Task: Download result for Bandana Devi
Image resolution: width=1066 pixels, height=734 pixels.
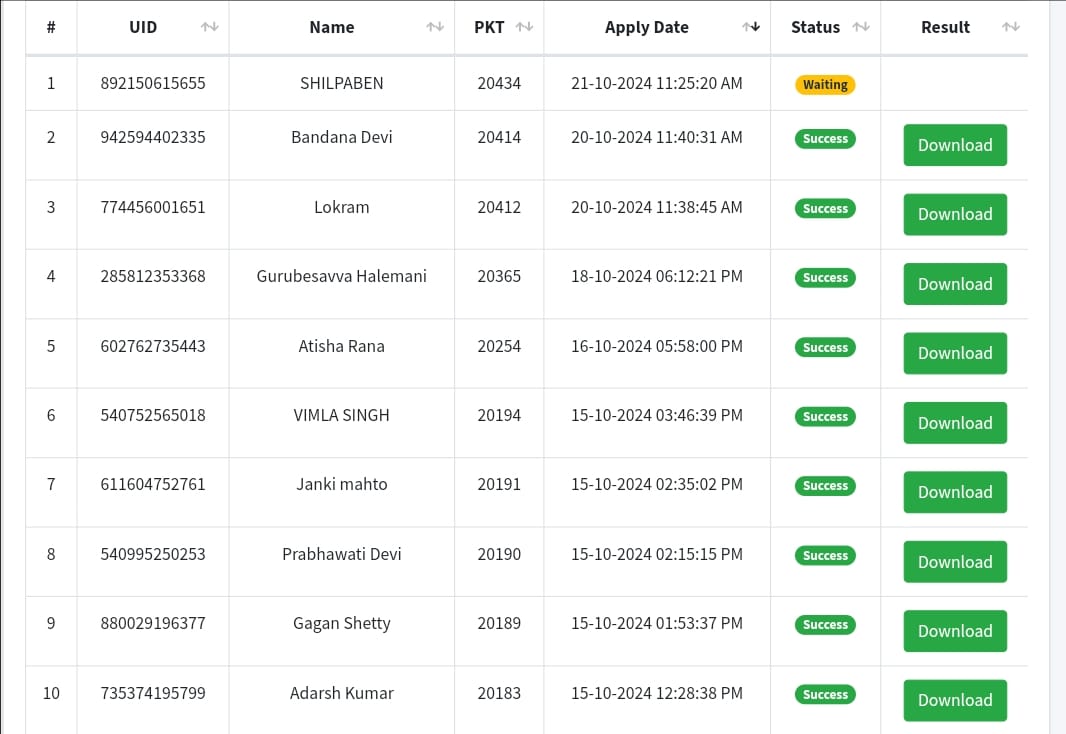Action: pos(954,145)
